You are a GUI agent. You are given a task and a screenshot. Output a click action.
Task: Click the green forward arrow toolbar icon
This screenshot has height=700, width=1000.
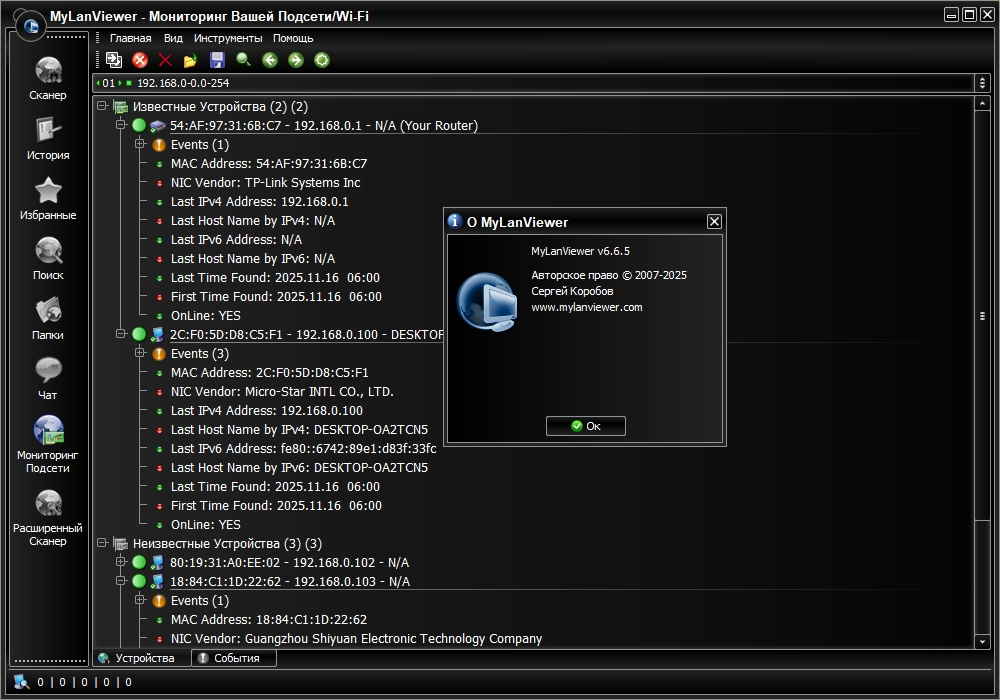pyautogui.click(x=296, y=60)
